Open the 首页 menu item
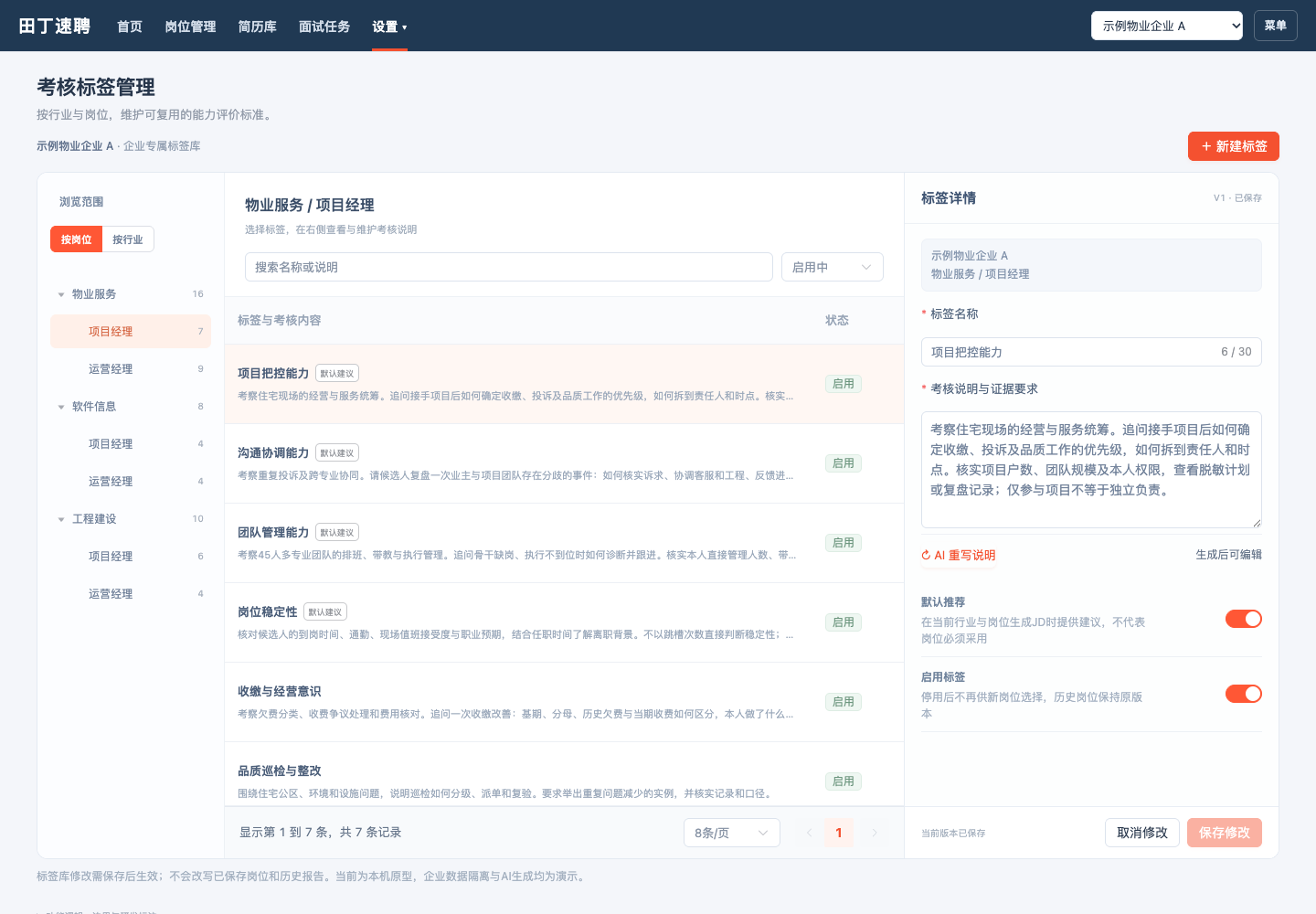The height and width of the screenshot is (914, 1316). point(130,27)
